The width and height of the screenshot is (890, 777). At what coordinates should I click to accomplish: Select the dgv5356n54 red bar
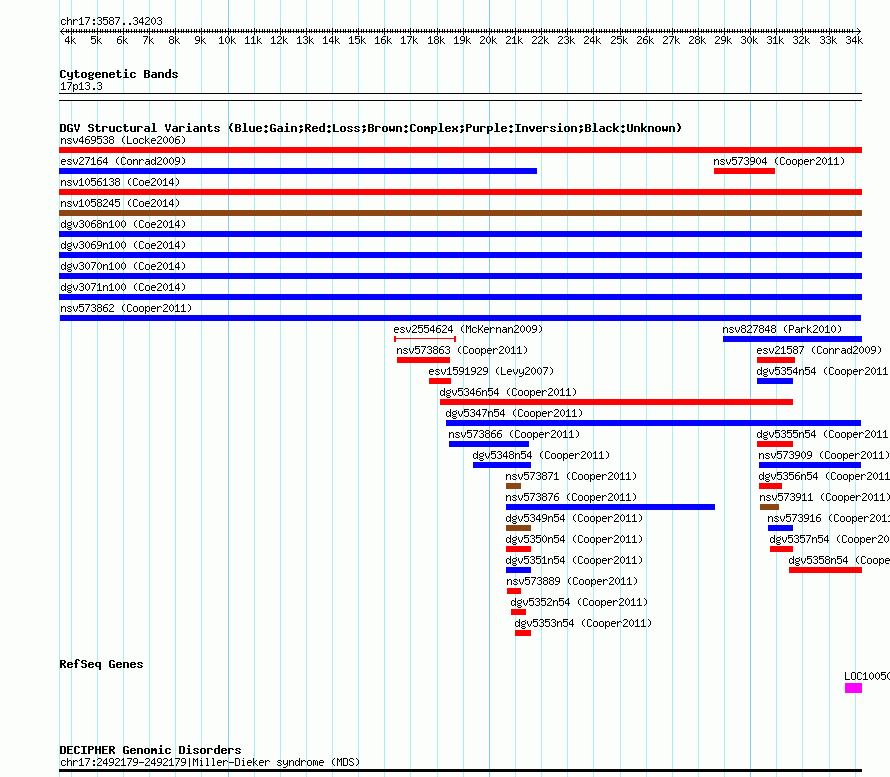(x=770, y=486)
